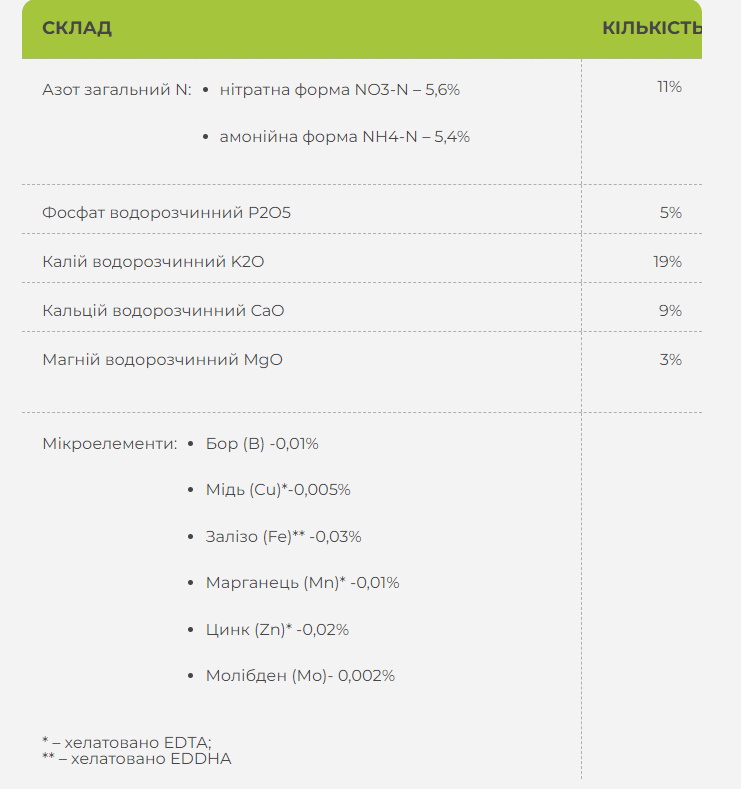Click the Кальцій водорозчинний CaO row
Viewport: 741px width, 789px height.
[x=163, y=311]
